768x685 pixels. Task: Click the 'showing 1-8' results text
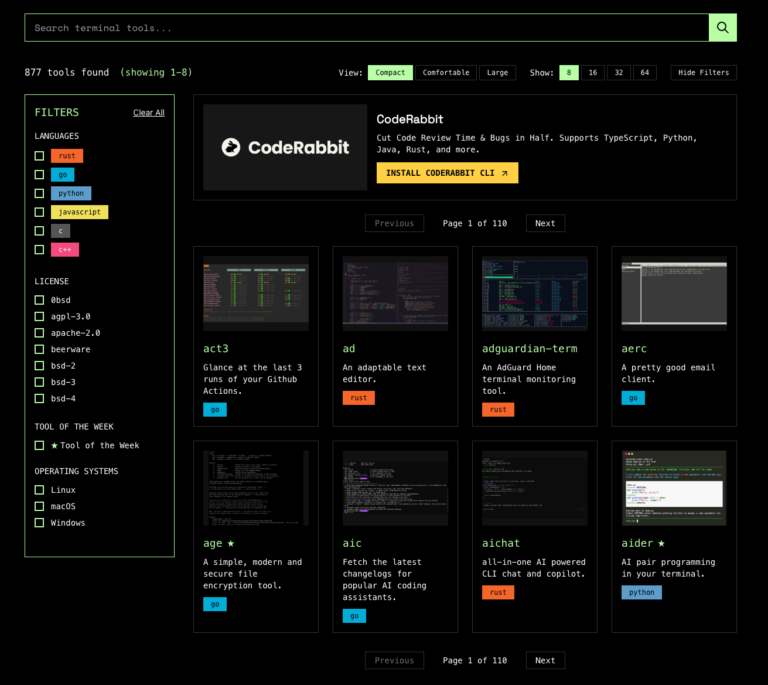pos(156,72)
